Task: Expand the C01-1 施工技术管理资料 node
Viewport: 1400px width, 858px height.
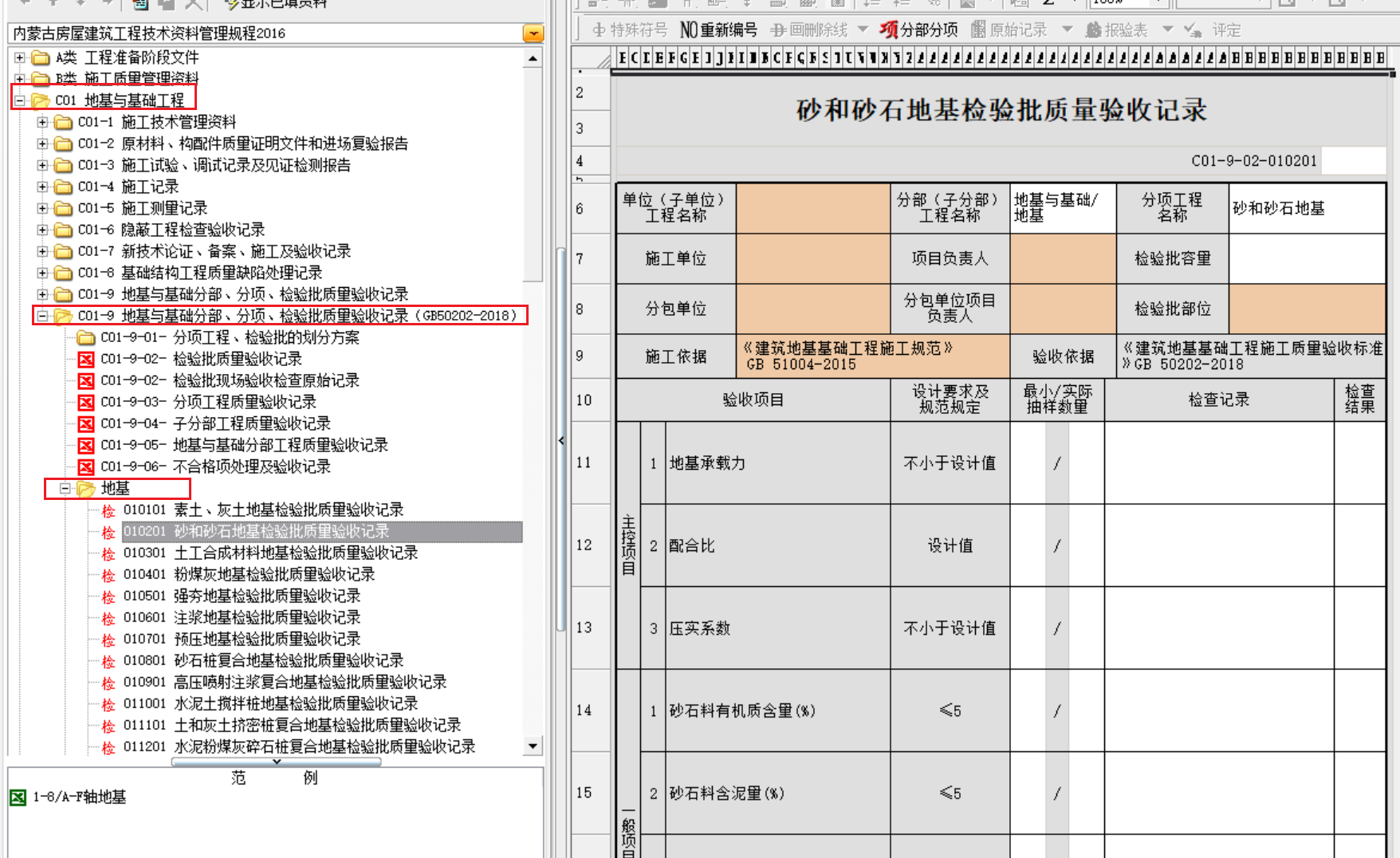Action: pyautogui.click(x=42, y=122)
